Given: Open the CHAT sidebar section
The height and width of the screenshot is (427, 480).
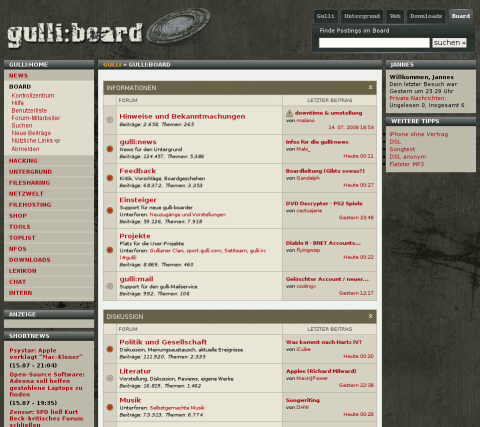Looking at the screenshot, I should (17, 282).
